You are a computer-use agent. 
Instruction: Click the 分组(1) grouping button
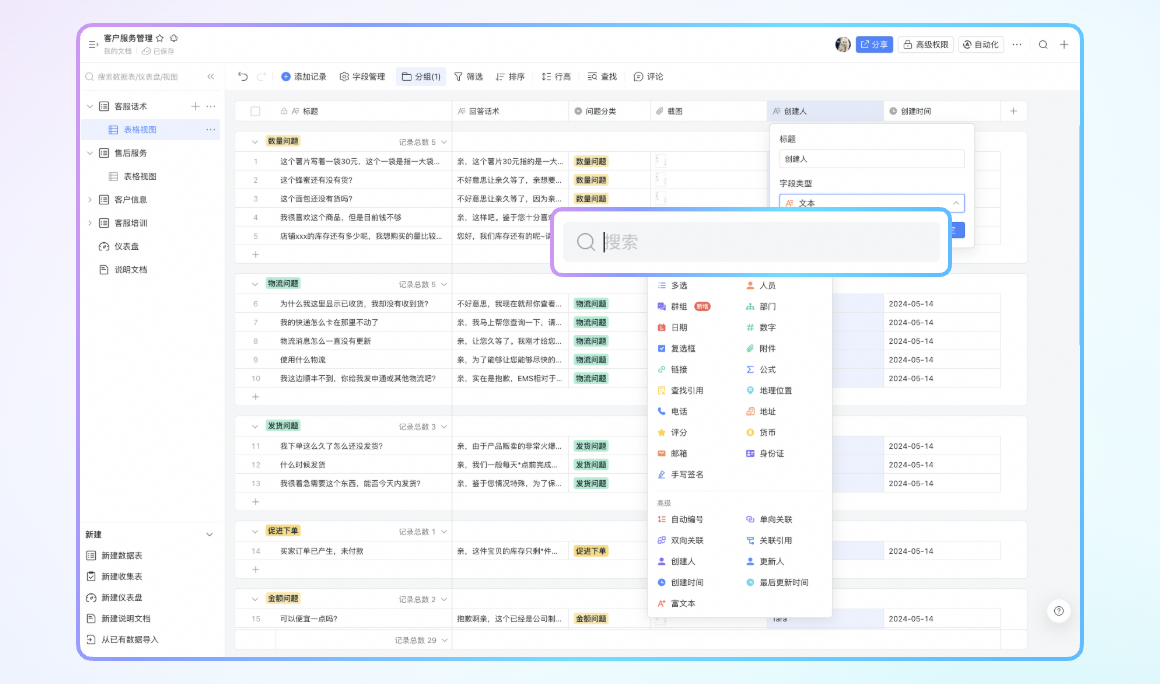(x=421, y=76)
